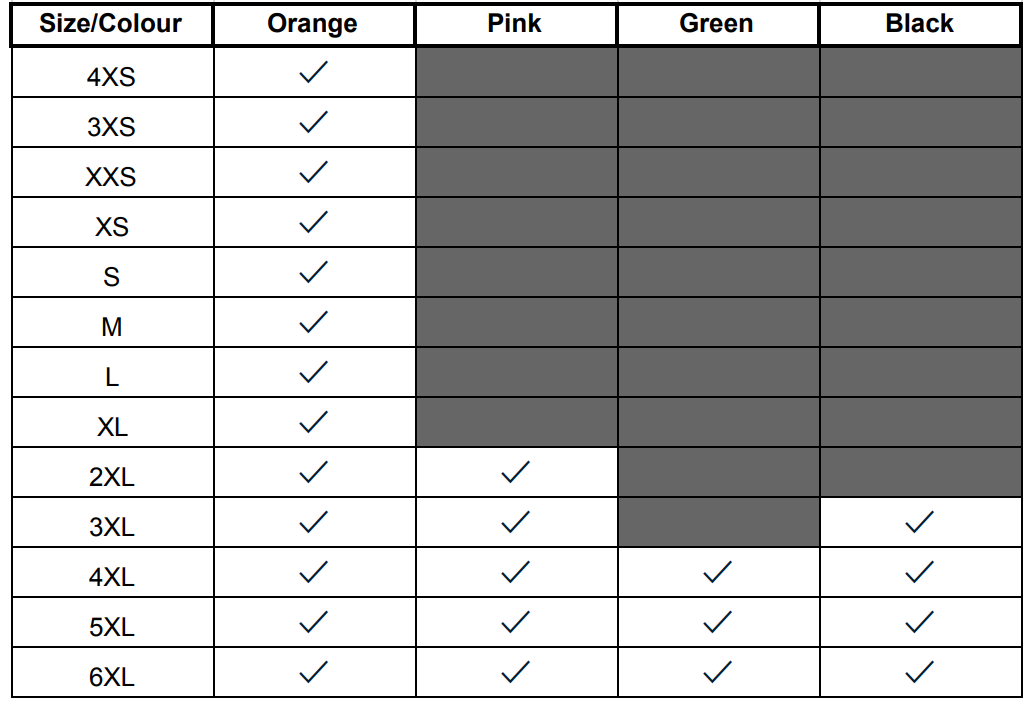Click the Pink checkmark for size 5XL
This screenshot has width=1032, height=712.
515,623
